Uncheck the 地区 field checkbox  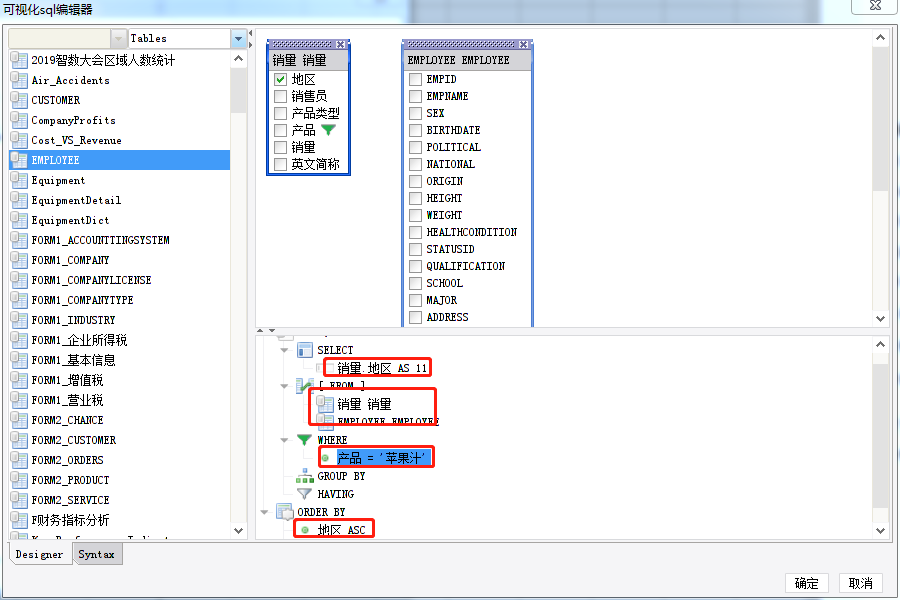pos(281,79)
